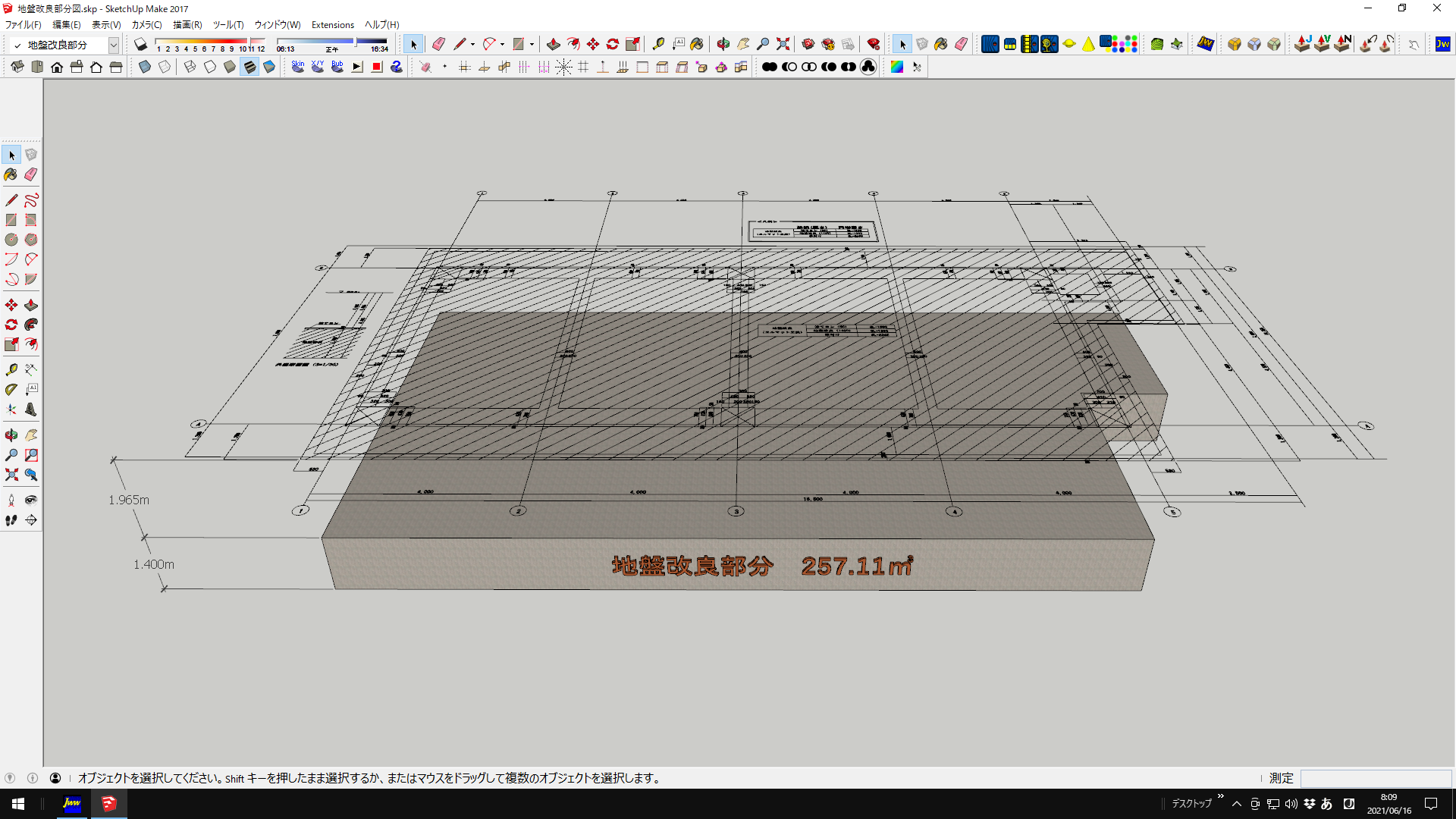Image resolution: width=1456 pixels, height=819 pixels.
Task: Click the yellow cone shape icon
Action: [x=1088, y=45]
